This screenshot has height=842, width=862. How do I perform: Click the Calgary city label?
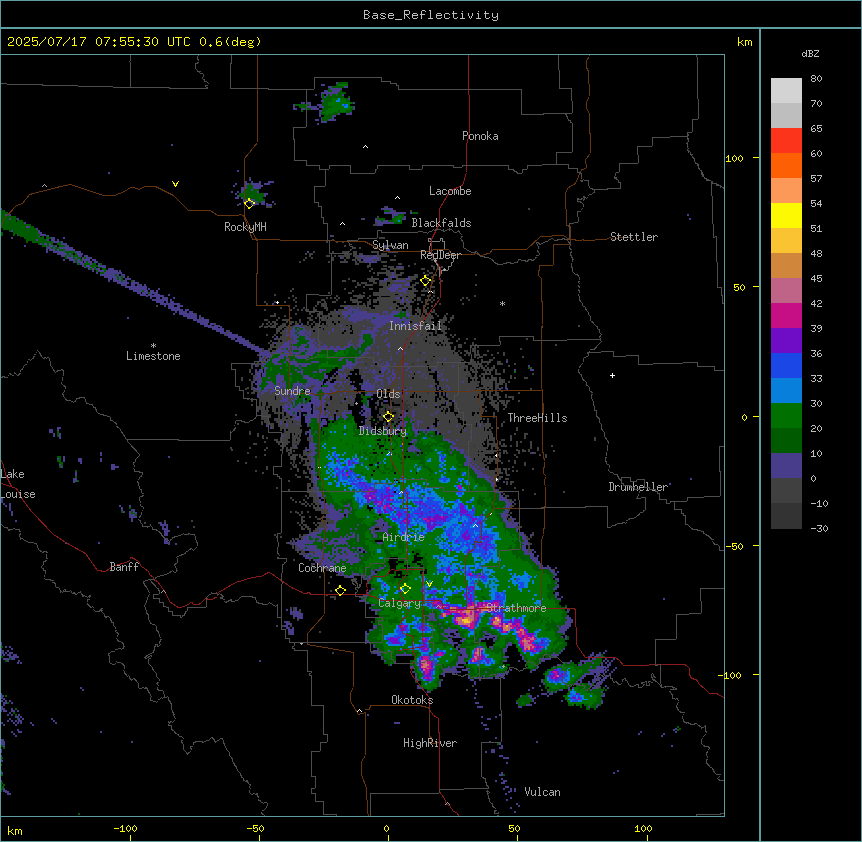tap(399, 603)
